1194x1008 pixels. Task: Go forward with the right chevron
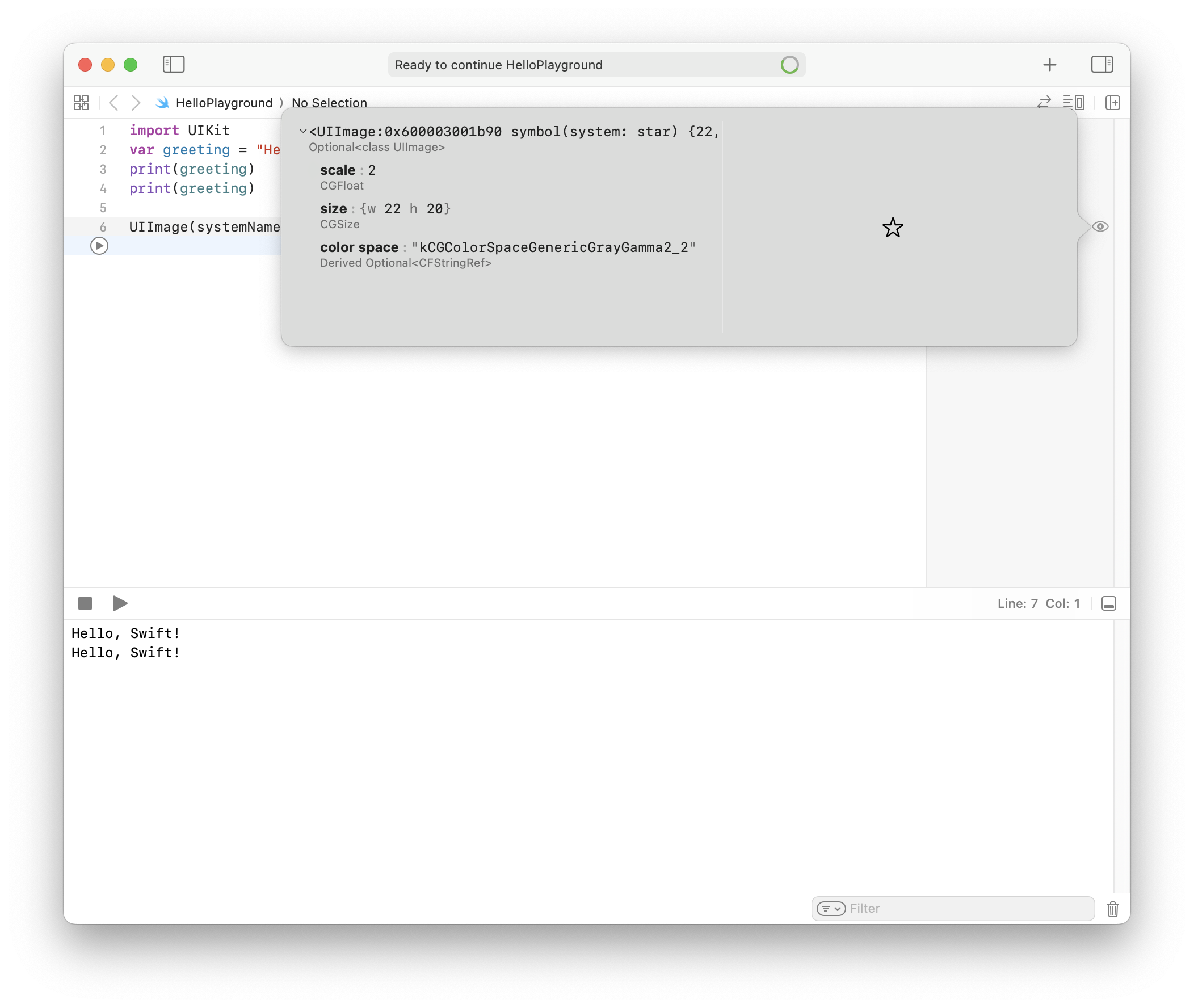[x=136, y=103]
